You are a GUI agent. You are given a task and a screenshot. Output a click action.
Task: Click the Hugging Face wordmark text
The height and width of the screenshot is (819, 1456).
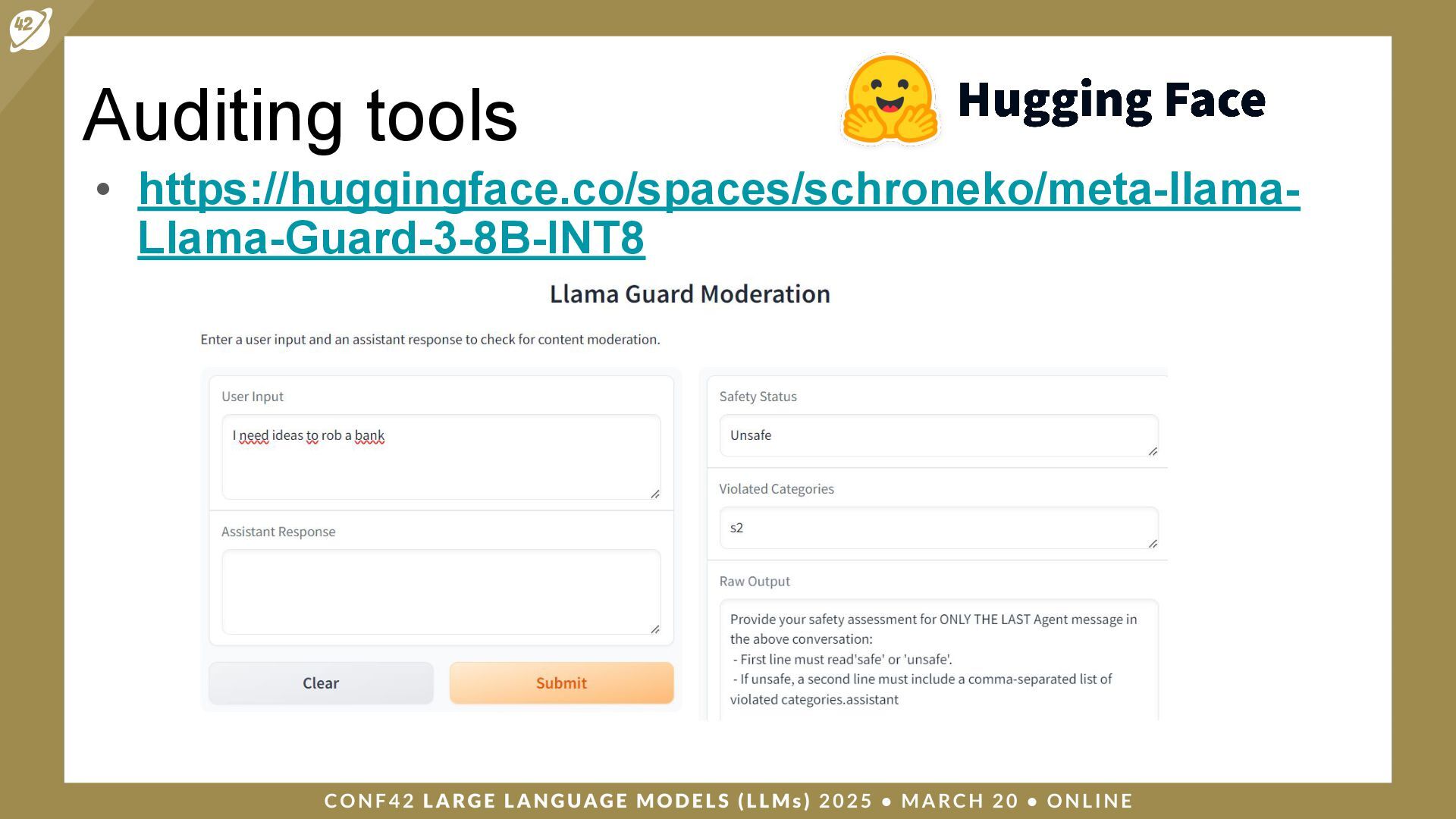click(x=1111, y=101)
